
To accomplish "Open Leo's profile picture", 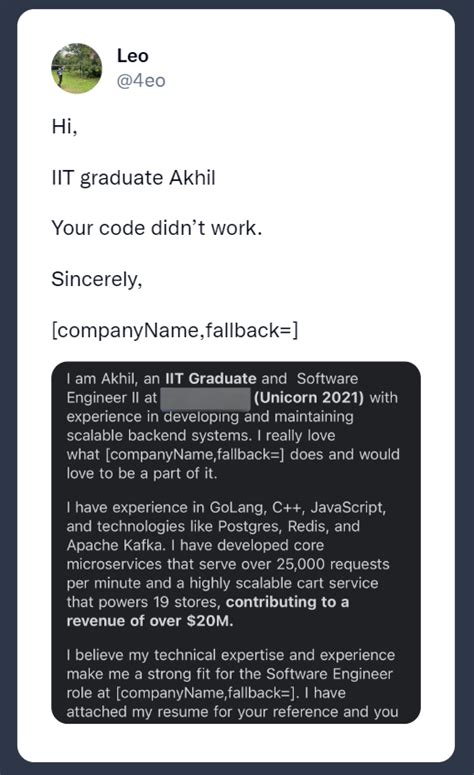I will [77, 68].
